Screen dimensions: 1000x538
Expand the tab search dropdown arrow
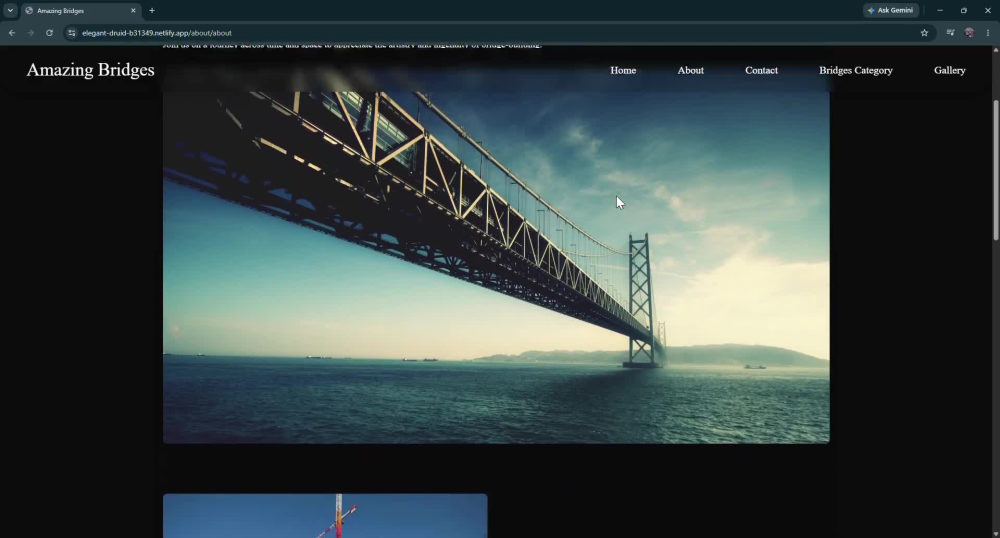[x=10, y=10]
